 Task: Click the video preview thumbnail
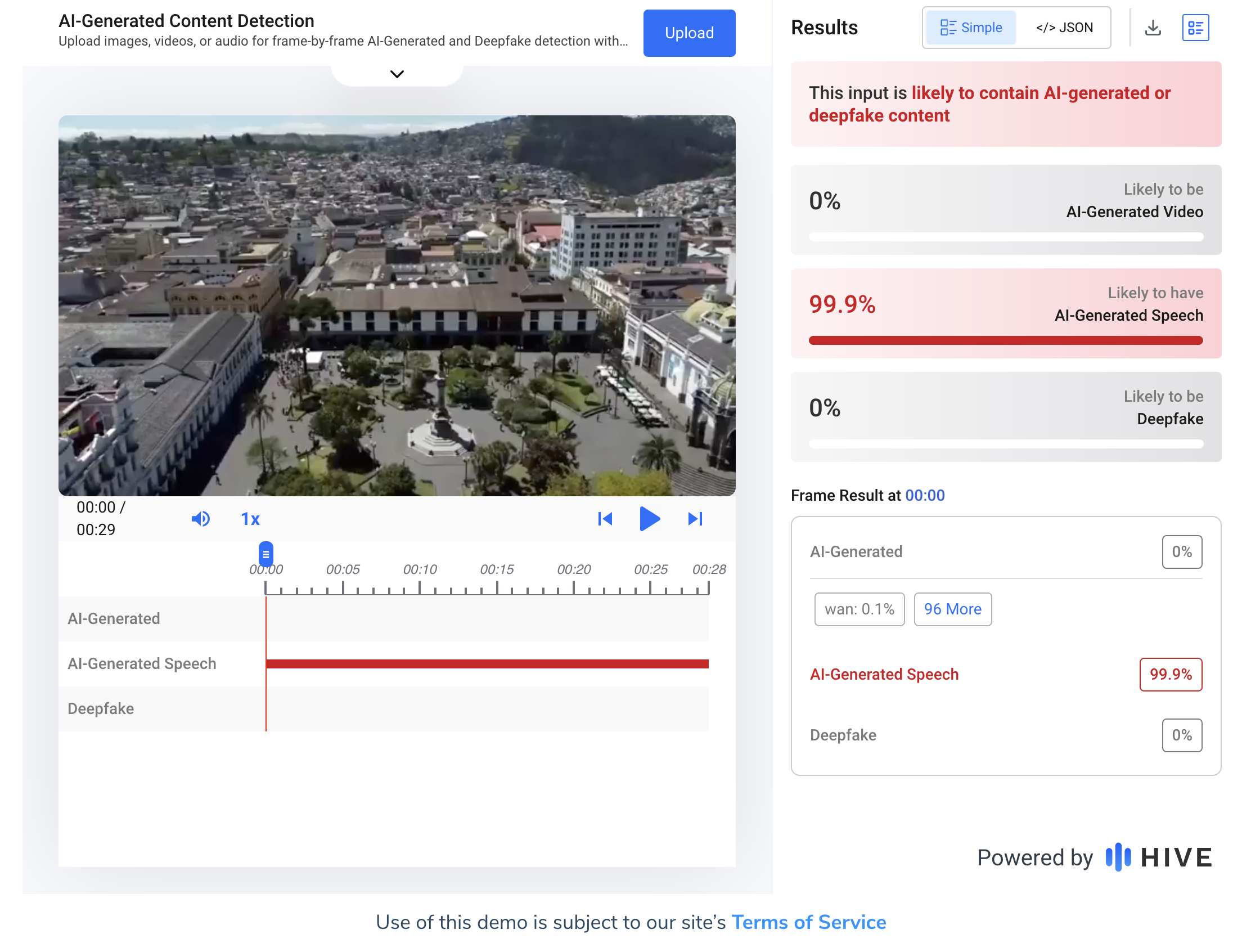tap(397, 306)
